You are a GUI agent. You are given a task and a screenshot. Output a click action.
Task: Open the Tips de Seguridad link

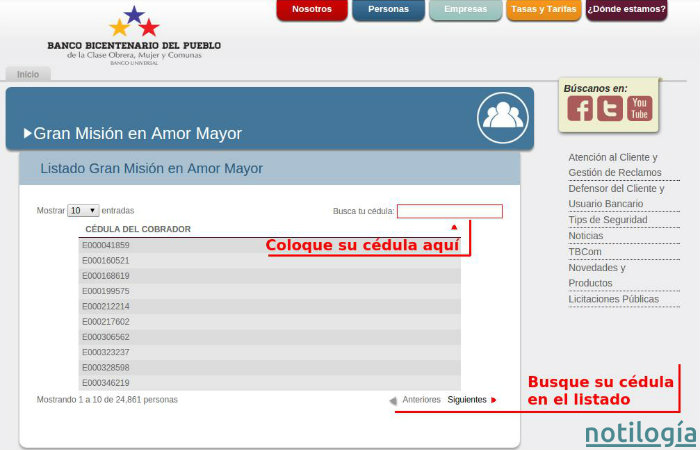coord(608,220)
